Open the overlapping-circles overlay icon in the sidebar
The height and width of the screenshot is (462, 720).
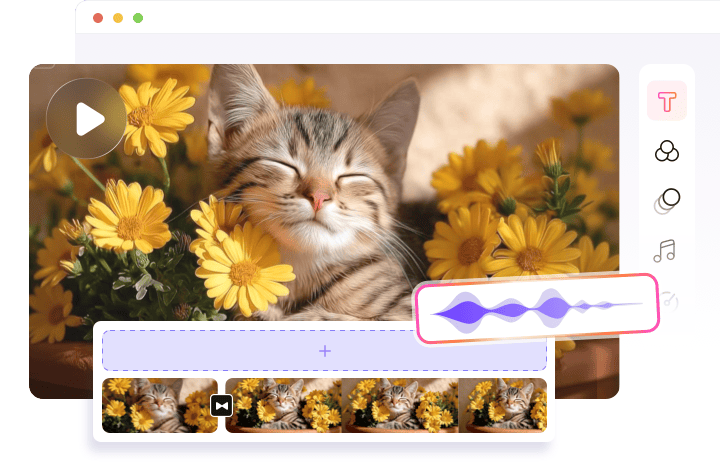667,201
